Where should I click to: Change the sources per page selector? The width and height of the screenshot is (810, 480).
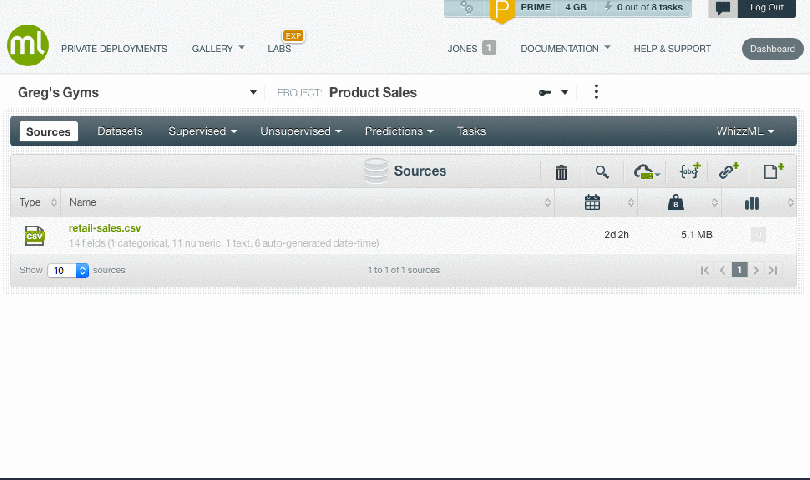68,270
